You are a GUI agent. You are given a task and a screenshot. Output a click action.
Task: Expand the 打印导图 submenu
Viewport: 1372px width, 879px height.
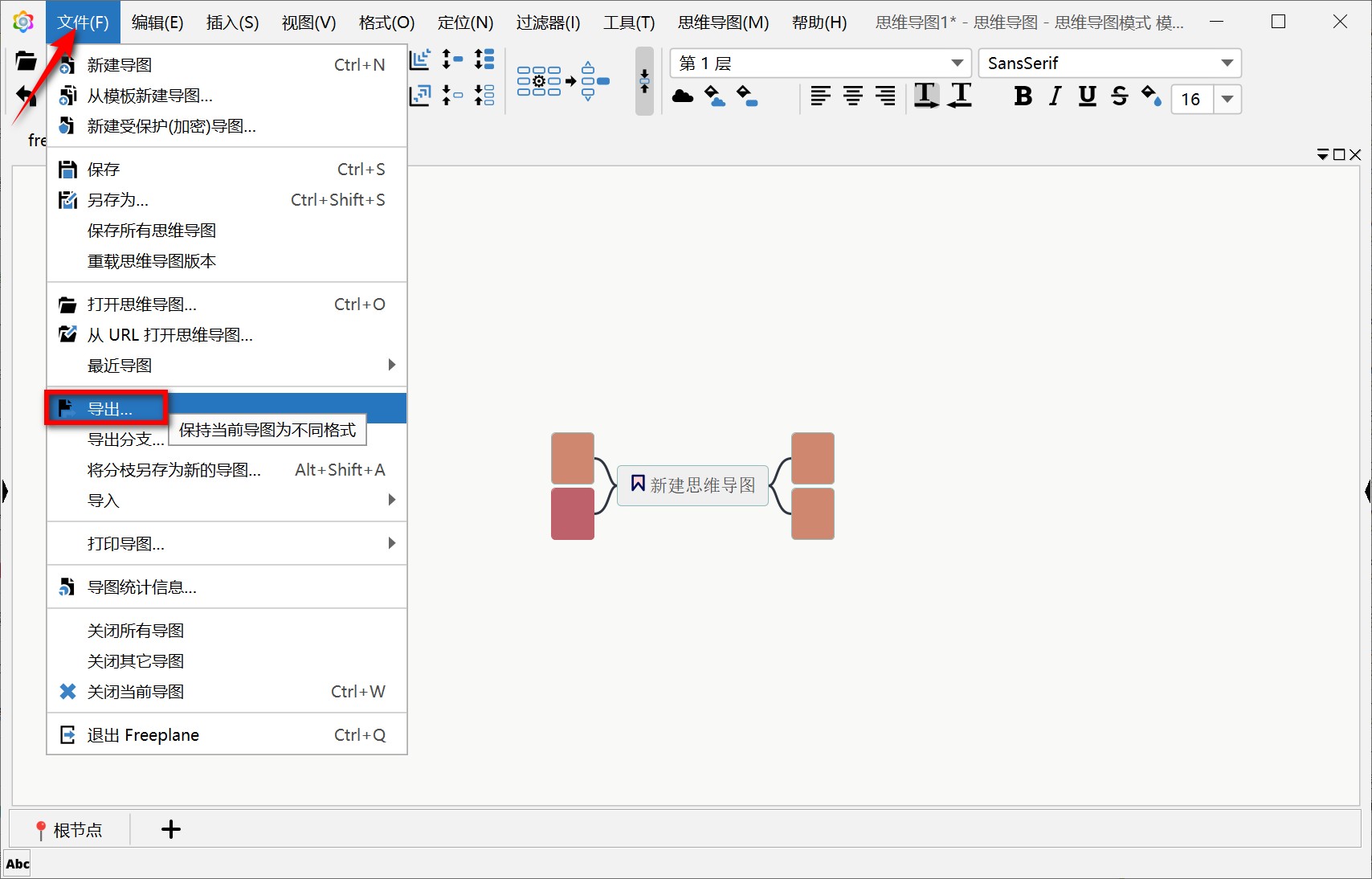click(227, 544)
